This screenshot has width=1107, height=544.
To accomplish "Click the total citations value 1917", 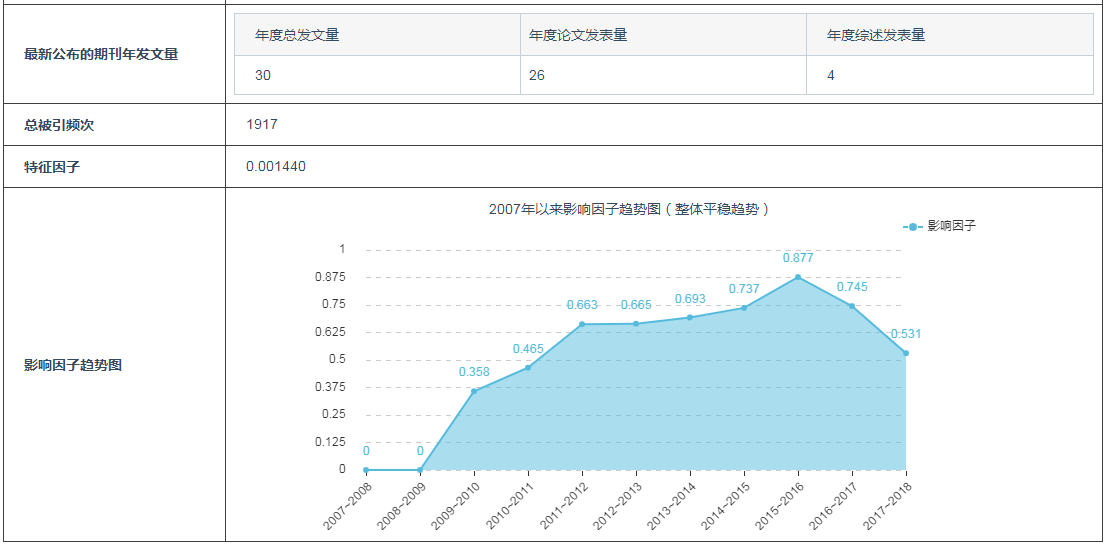I will (262, 125).
